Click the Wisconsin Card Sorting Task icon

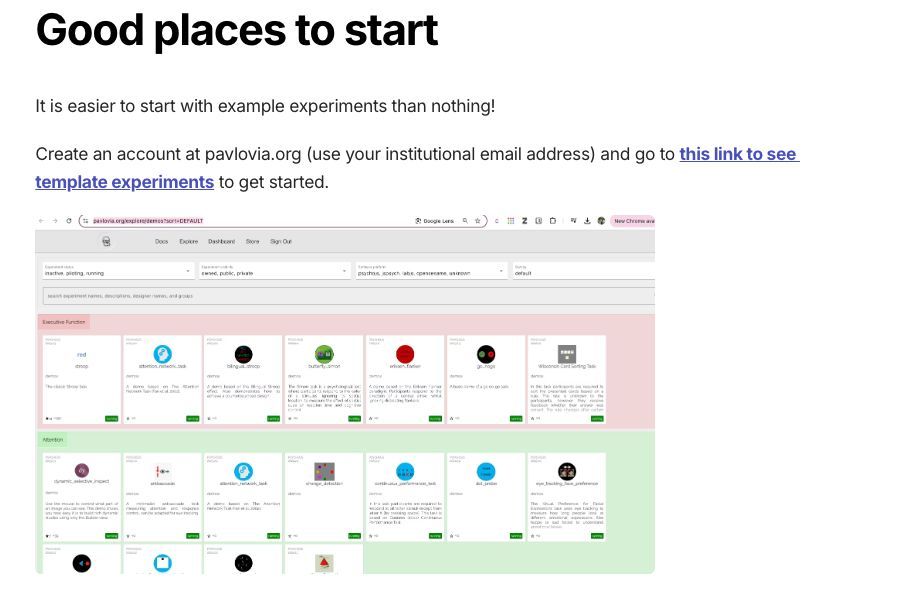coord(567,354)
